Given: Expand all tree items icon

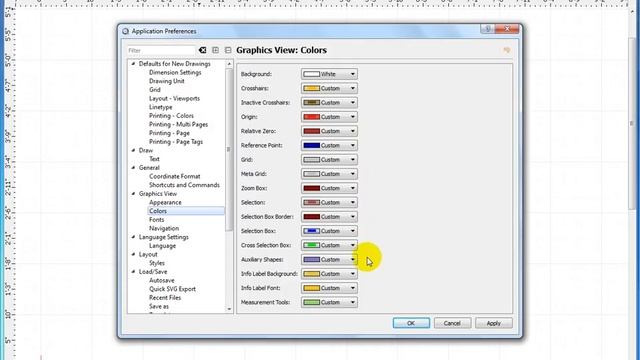Looking at the screenshot, I should point(216,50).
